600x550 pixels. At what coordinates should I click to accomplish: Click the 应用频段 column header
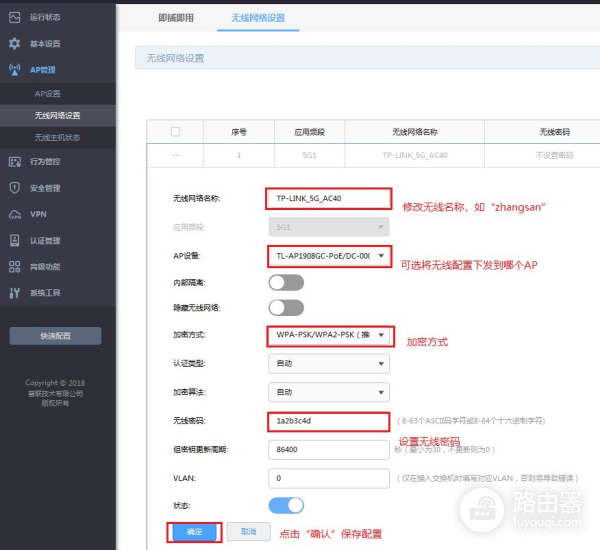coord(309,132)
